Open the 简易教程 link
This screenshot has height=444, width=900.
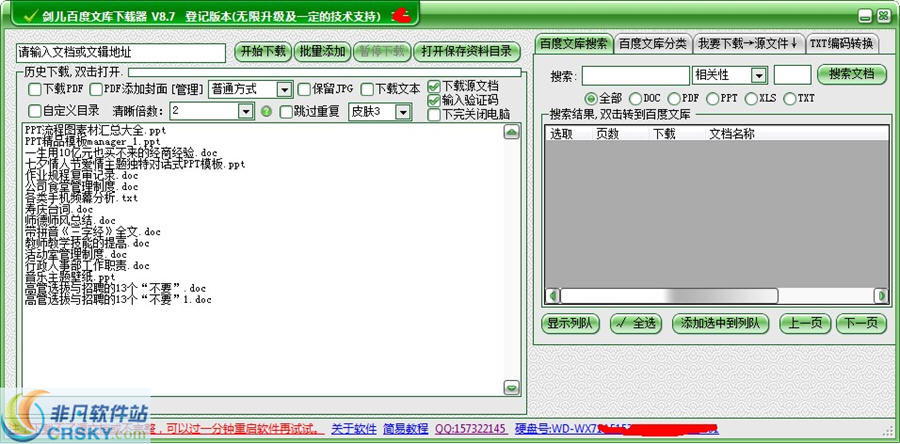(x=406, y=429)
